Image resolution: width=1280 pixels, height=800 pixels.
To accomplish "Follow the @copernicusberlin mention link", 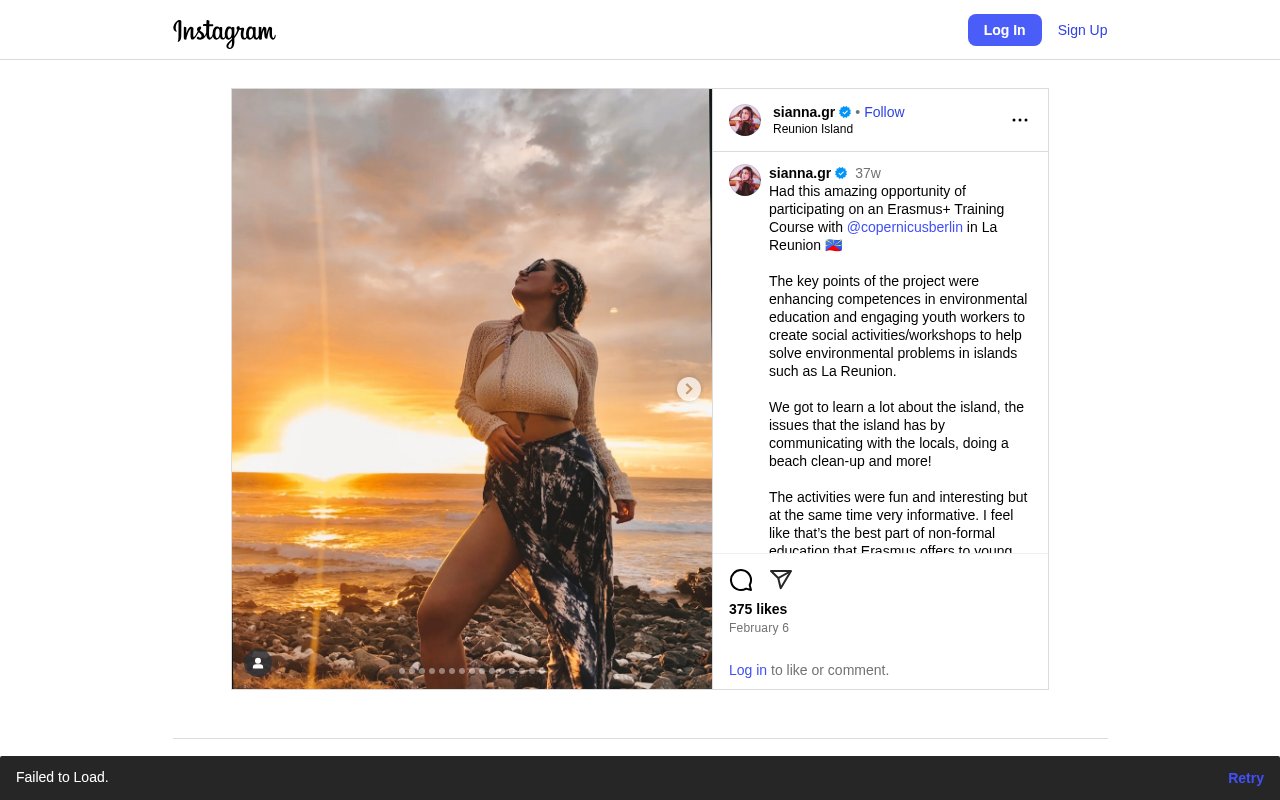I will (904, 227).
